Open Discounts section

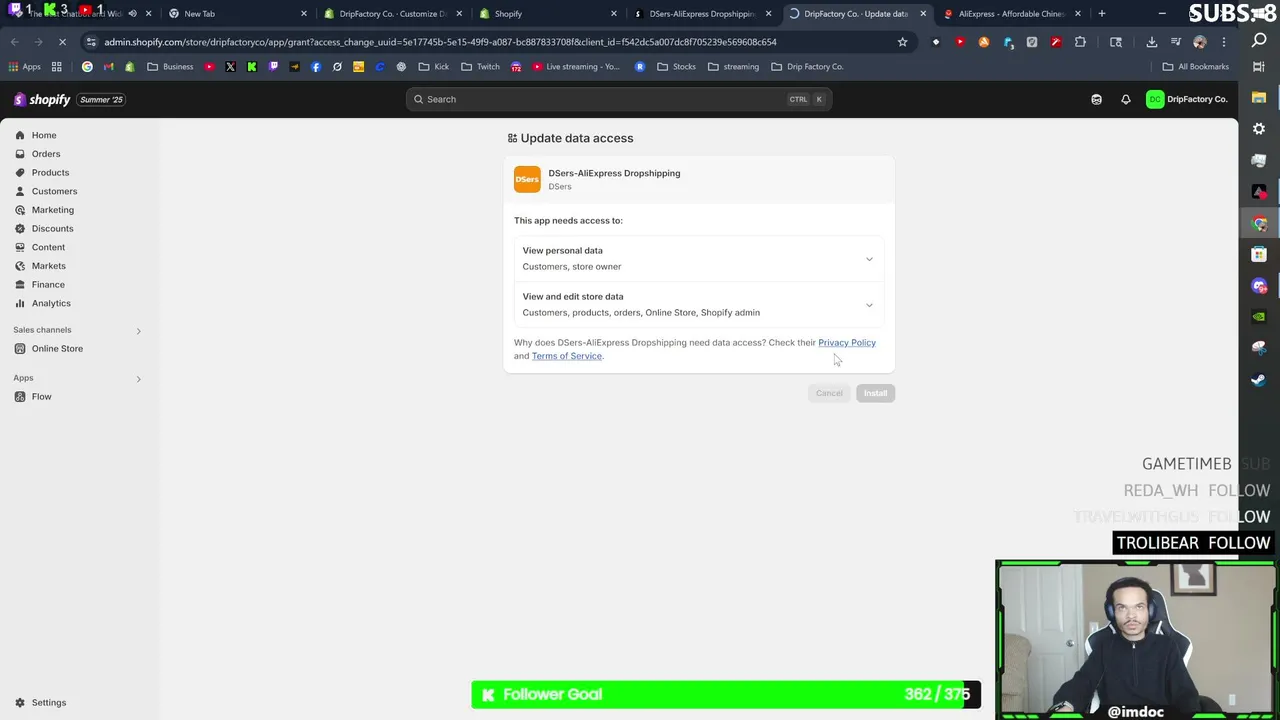[x=52, y=228]
